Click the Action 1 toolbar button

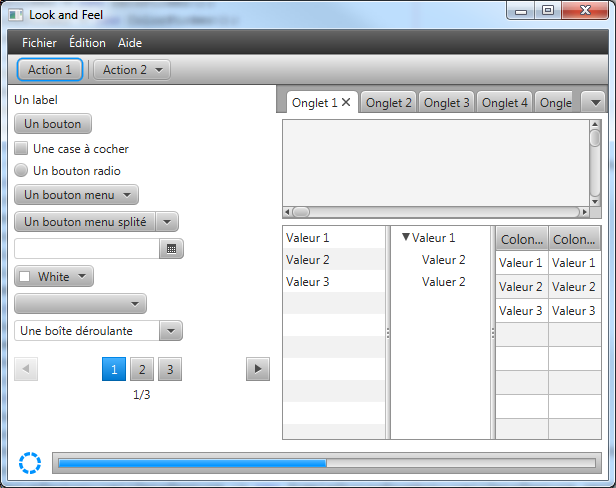[50, 70]
